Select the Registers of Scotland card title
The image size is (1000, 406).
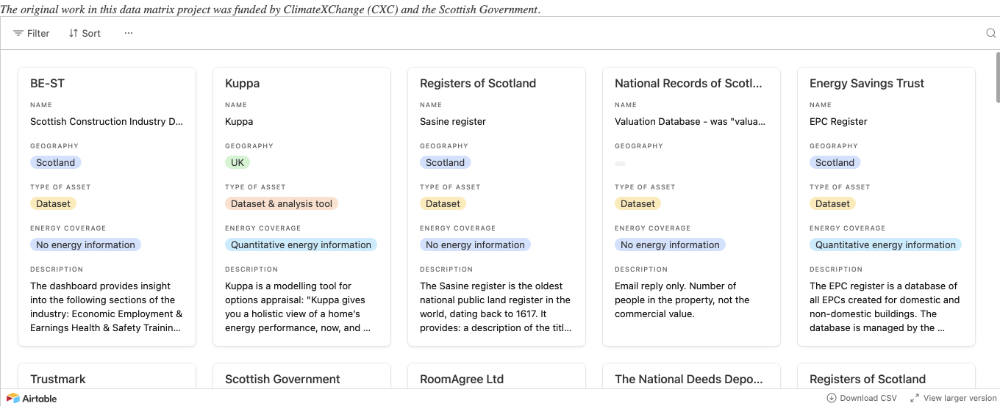[x=477, y=84]
